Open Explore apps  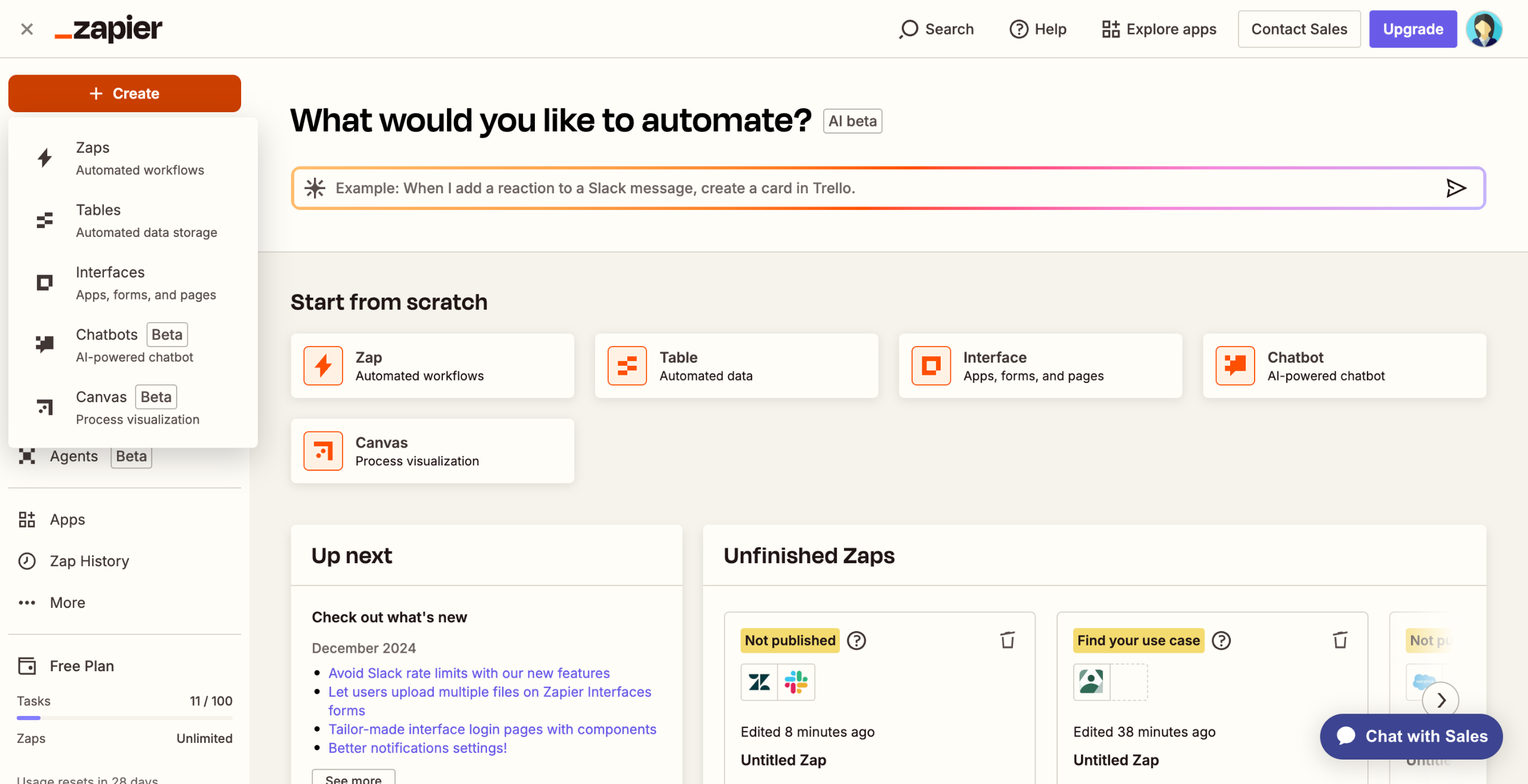tap(1159, 28)
